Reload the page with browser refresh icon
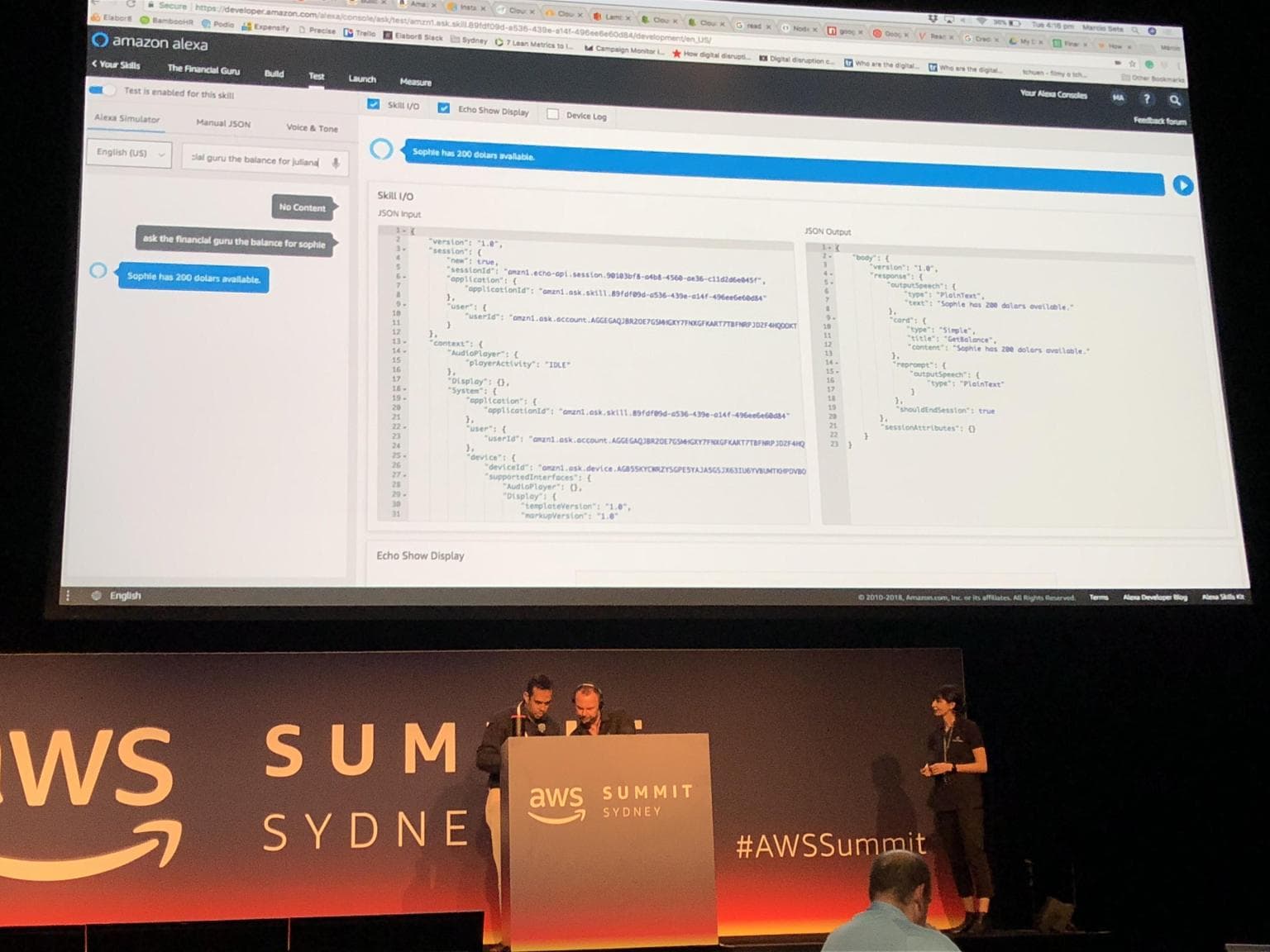The image size is (1270, 952). 131,4
